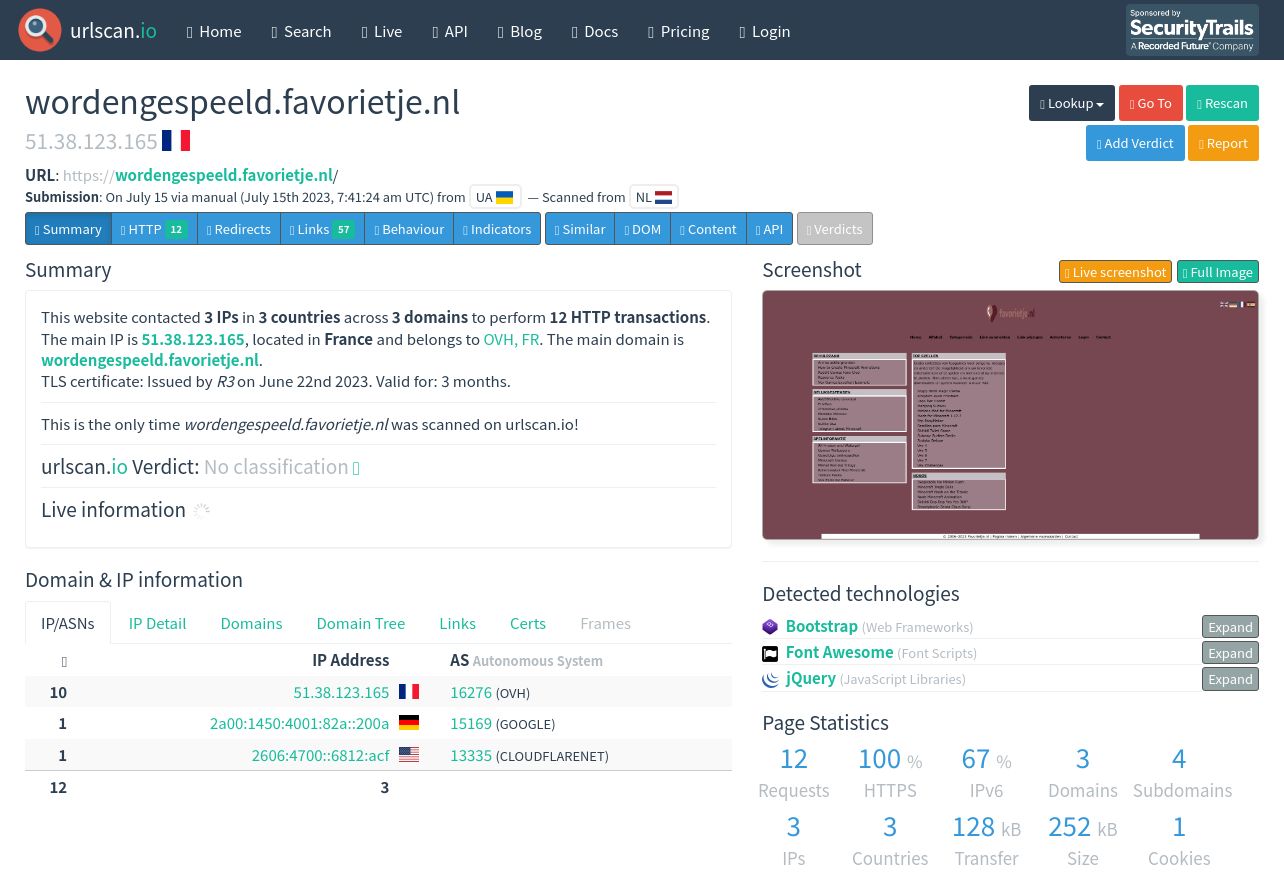The image size is (1284, 879).
Task: Click the Report button
Action: click(x=1223, y=143)
